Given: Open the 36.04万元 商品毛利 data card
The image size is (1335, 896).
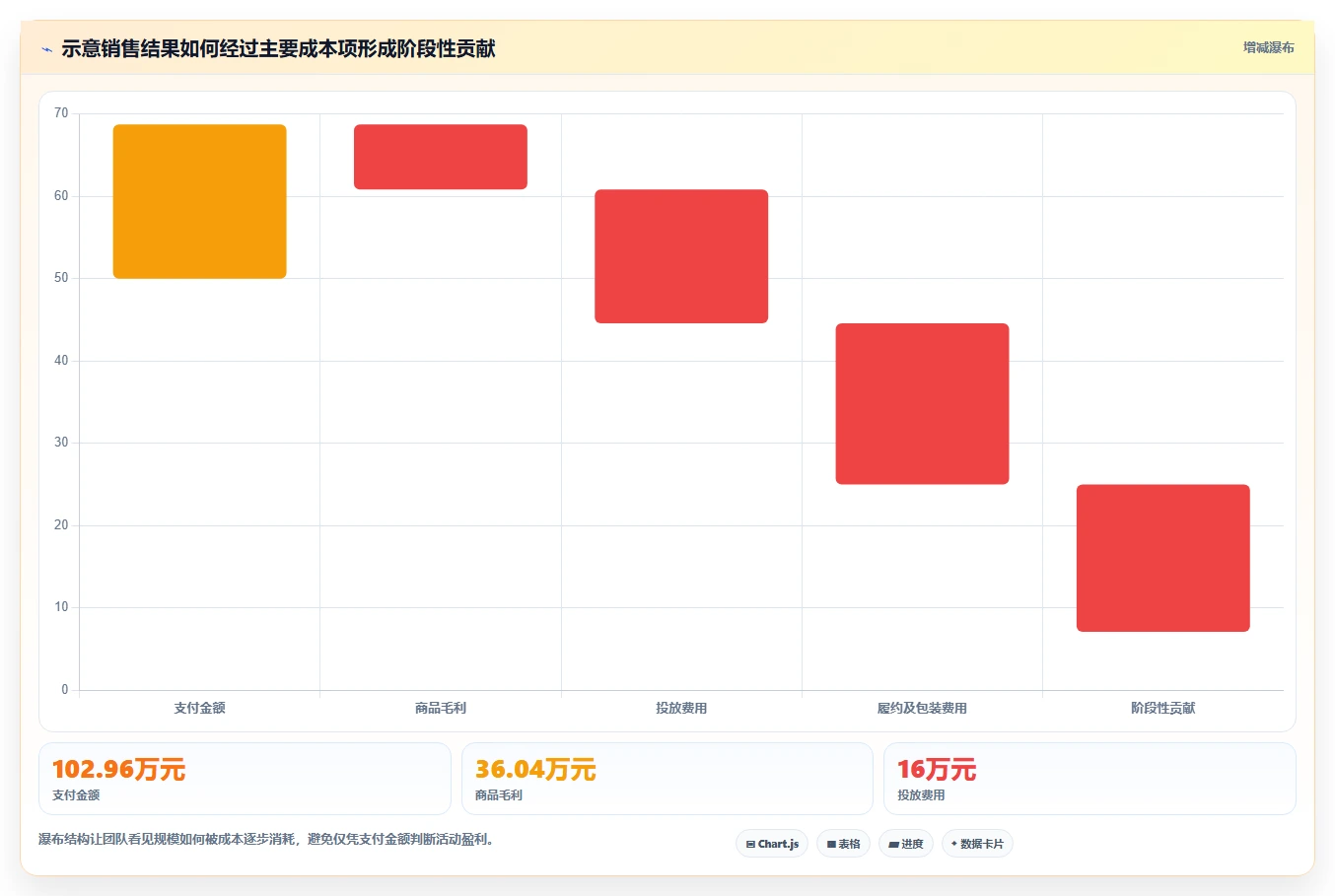Looking at the screenshot, I should tap(667, 779).
